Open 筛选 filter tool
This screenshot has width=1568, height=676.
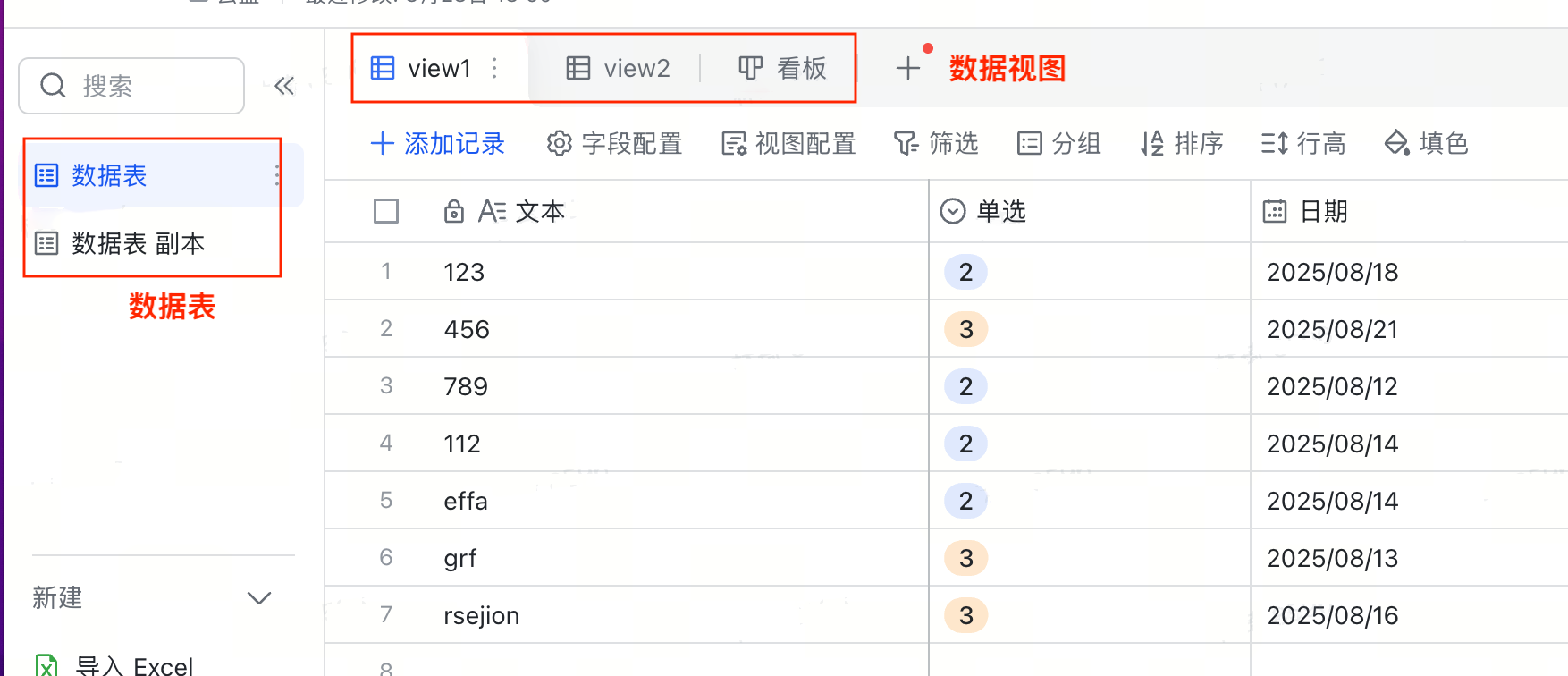tap(936, 143)
